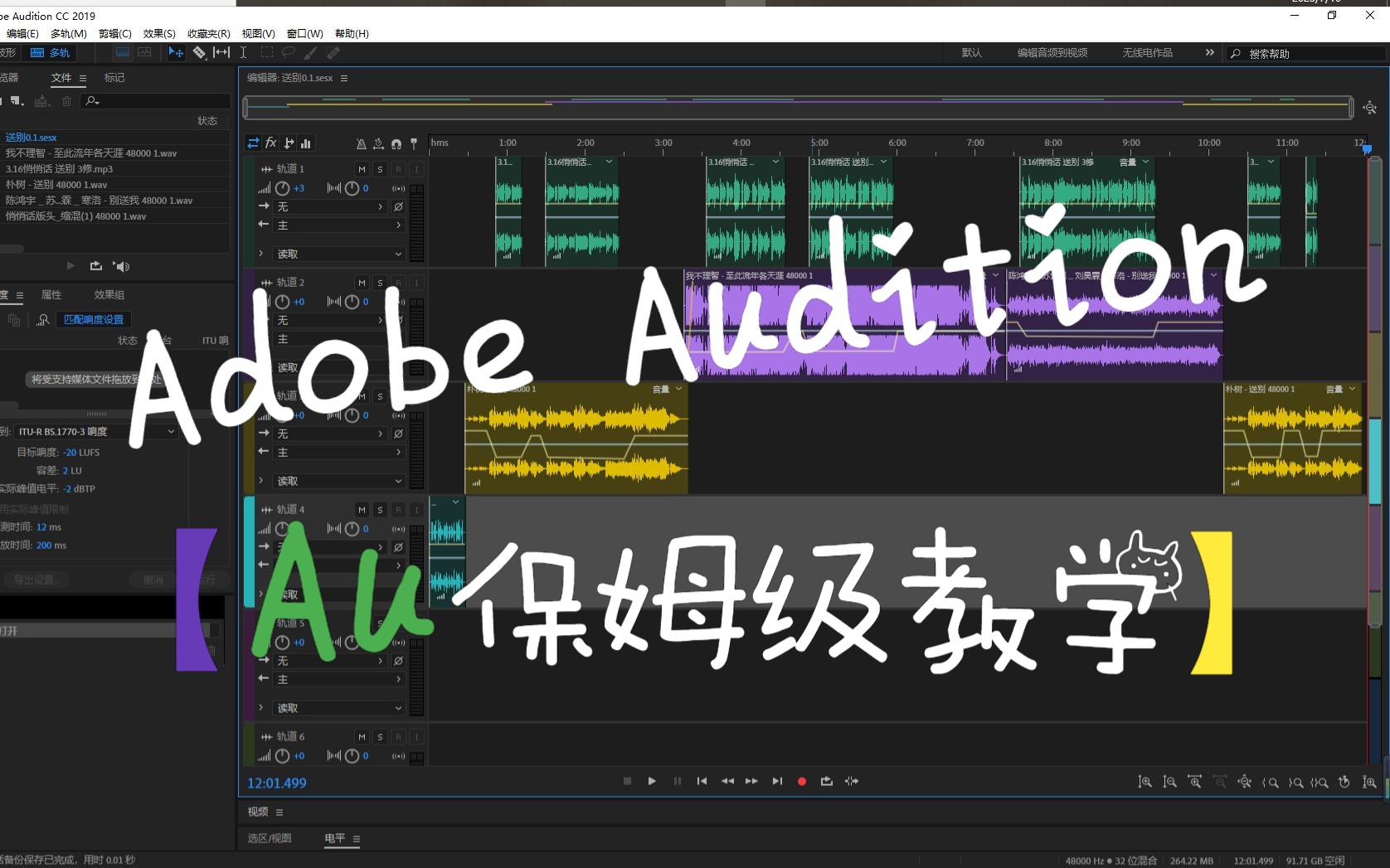The width and height of the screenshot is (1390, 868).
Task: Click the red Record button
Action: point(802,781)
